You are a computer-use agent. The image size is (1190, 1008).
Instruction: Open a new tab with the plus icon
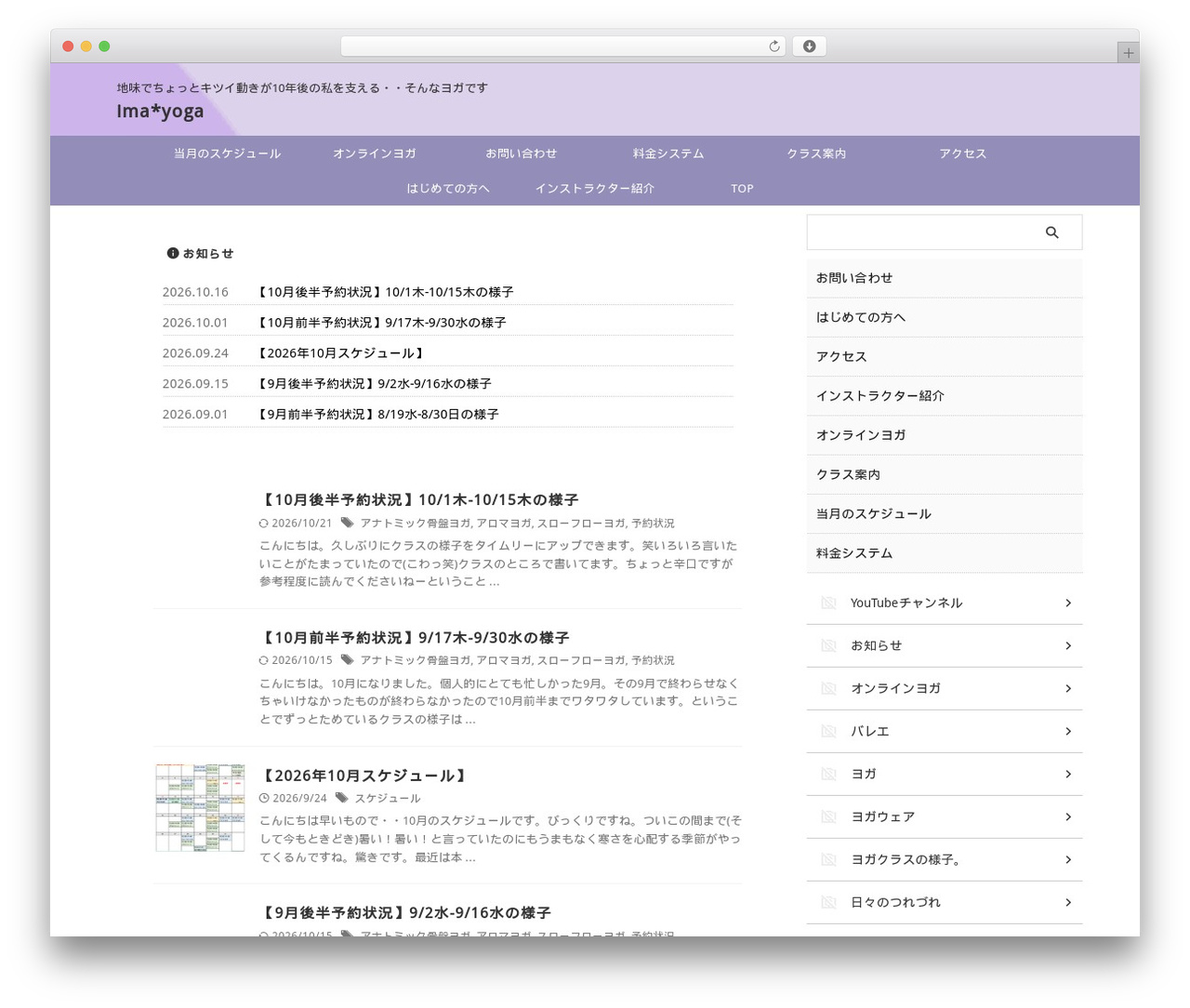click(1128, 53)
